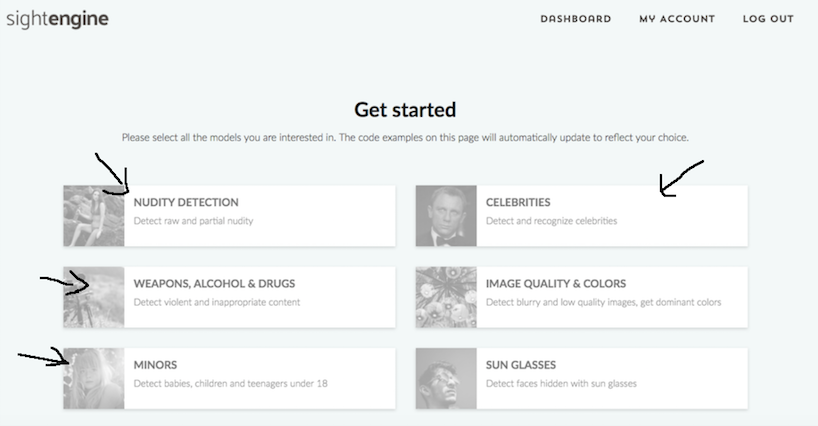Click Log Out
This screenshot has width=818, height=426.
click(x=768, y=19)
